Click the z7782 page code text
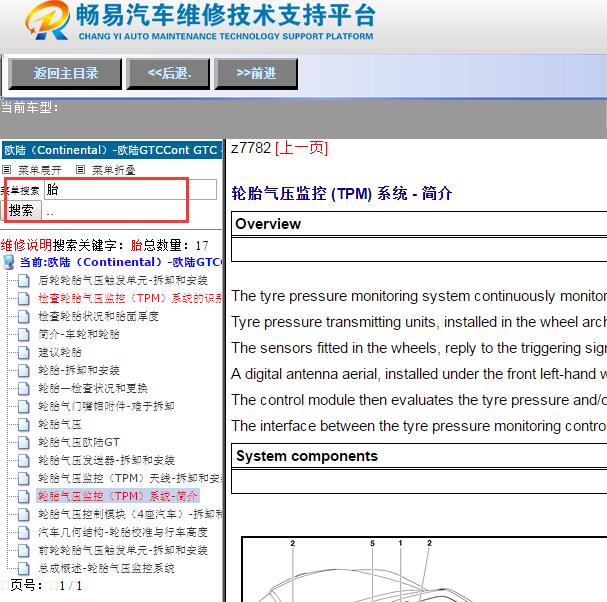This screenshot has height=602, width=607. [251, 148]
